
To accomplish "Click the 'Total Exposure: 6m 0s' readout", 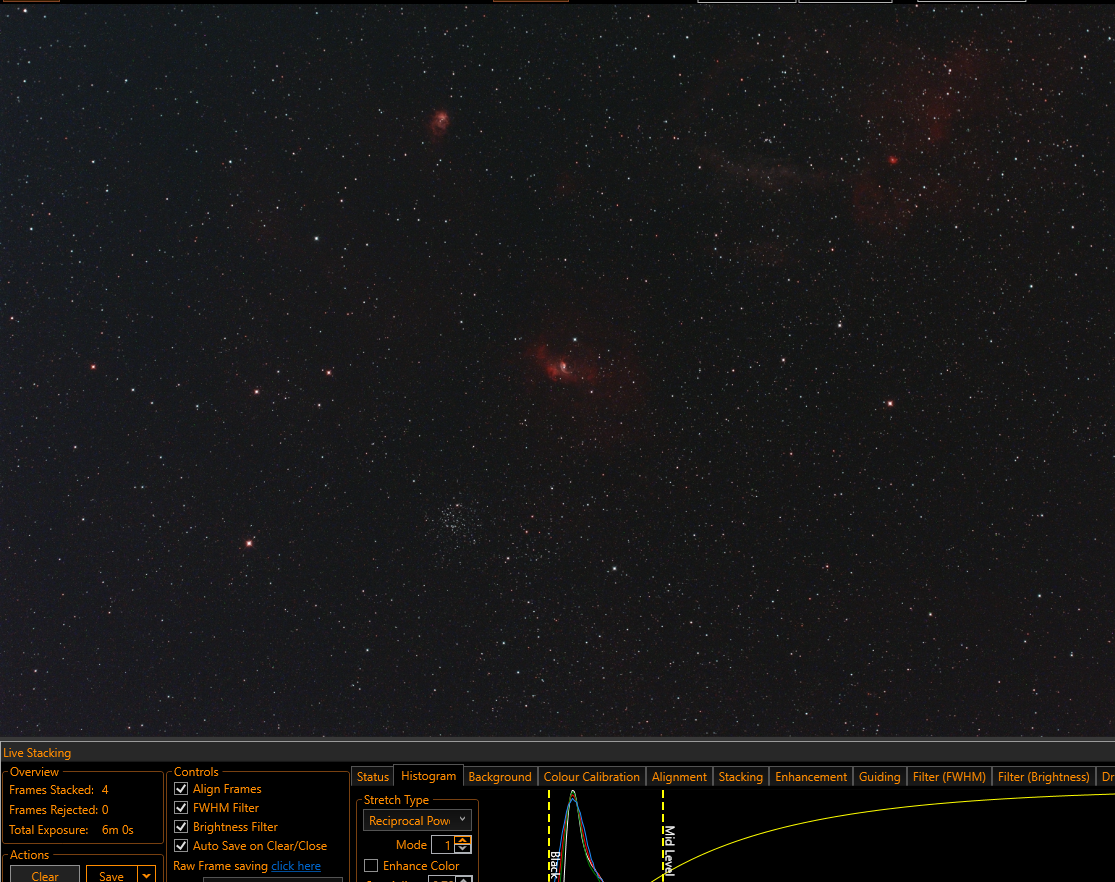I will tap(71, 829).
